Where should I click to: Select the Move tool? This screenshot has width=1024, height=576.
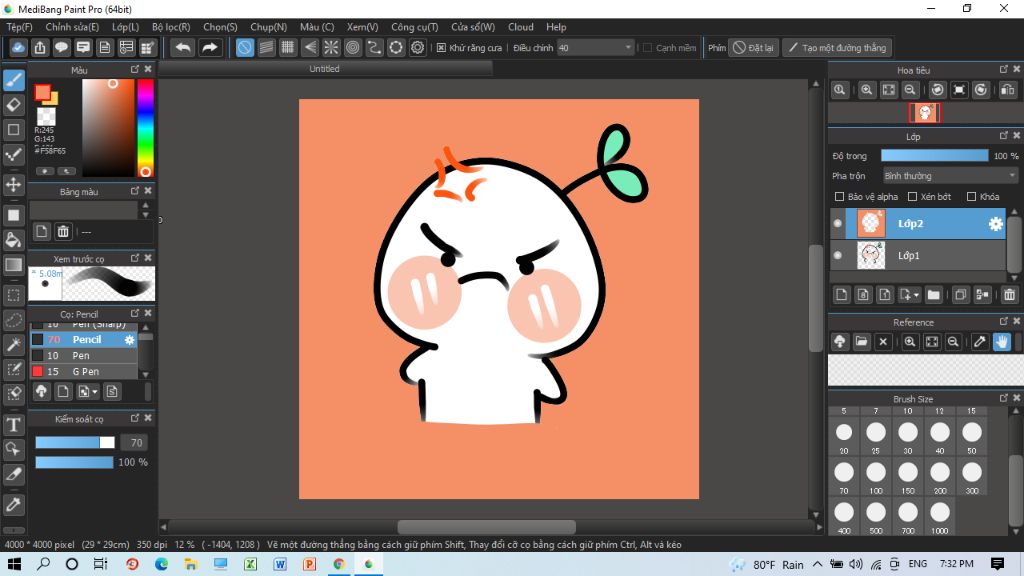coord(14,184)
